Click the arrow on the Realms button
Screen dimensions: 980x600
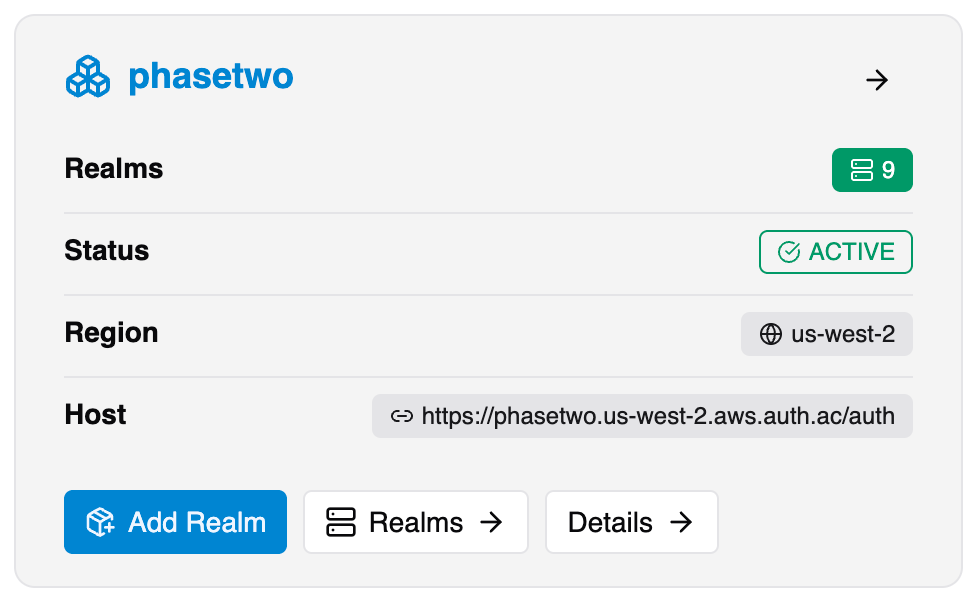pyautogui.click(x=491, y=522)
